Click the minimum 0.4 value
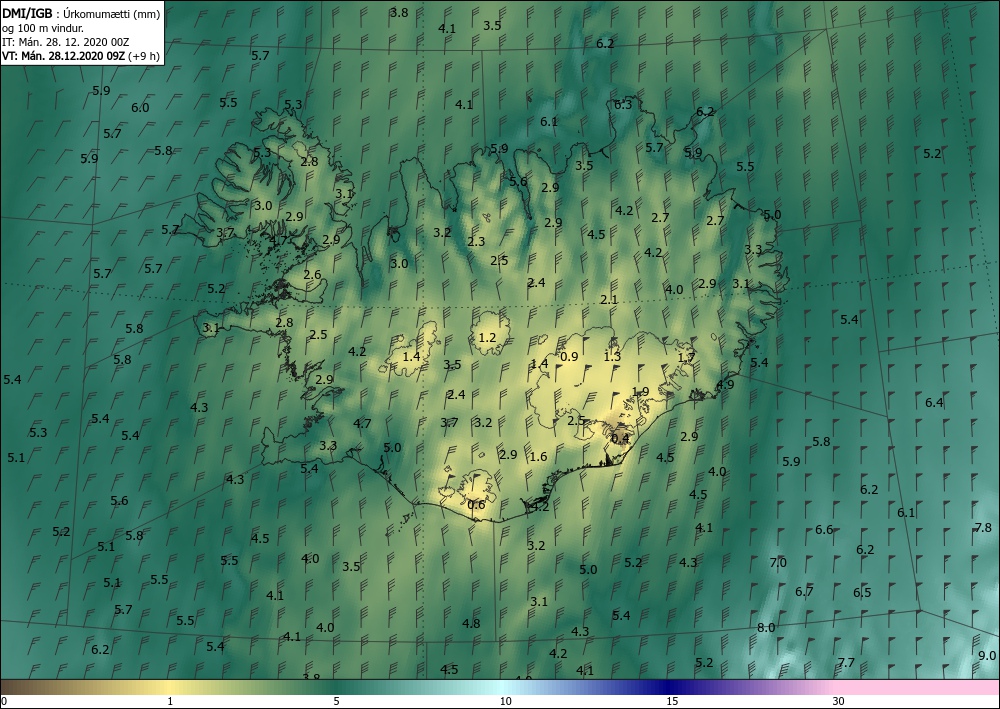Screen dimensions: 1000x709 point(620,438)
